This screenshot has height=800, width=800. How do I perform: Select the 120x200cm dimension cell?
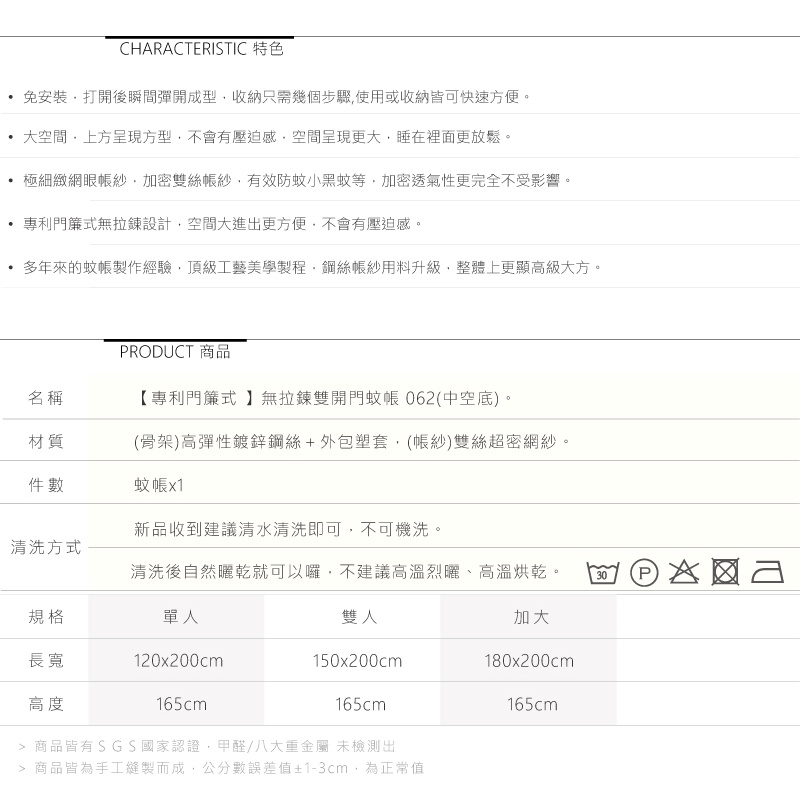pyautogui.click(x=178, y=661)
